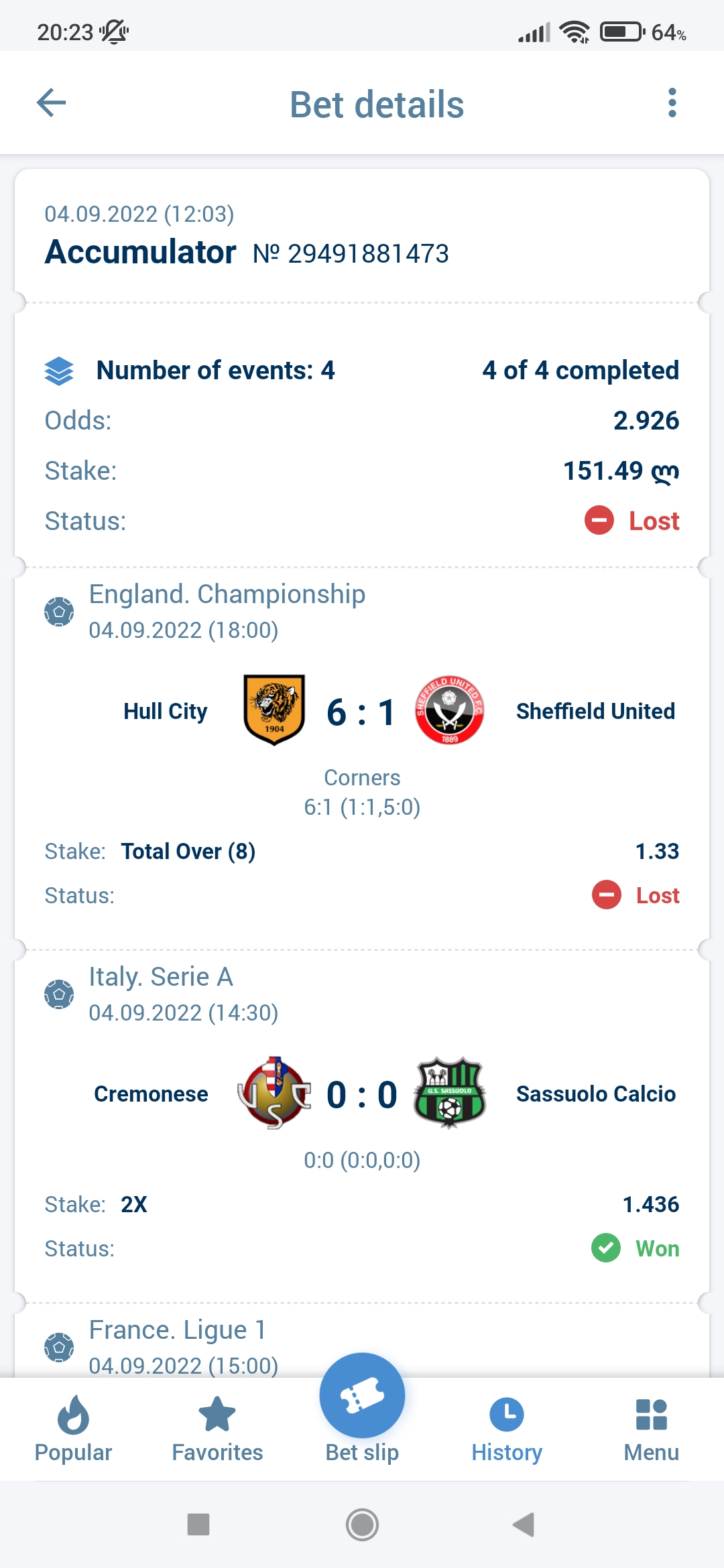Tap the Hull City crest
The height and width of the screenshot is (1568, 724).
274,710
